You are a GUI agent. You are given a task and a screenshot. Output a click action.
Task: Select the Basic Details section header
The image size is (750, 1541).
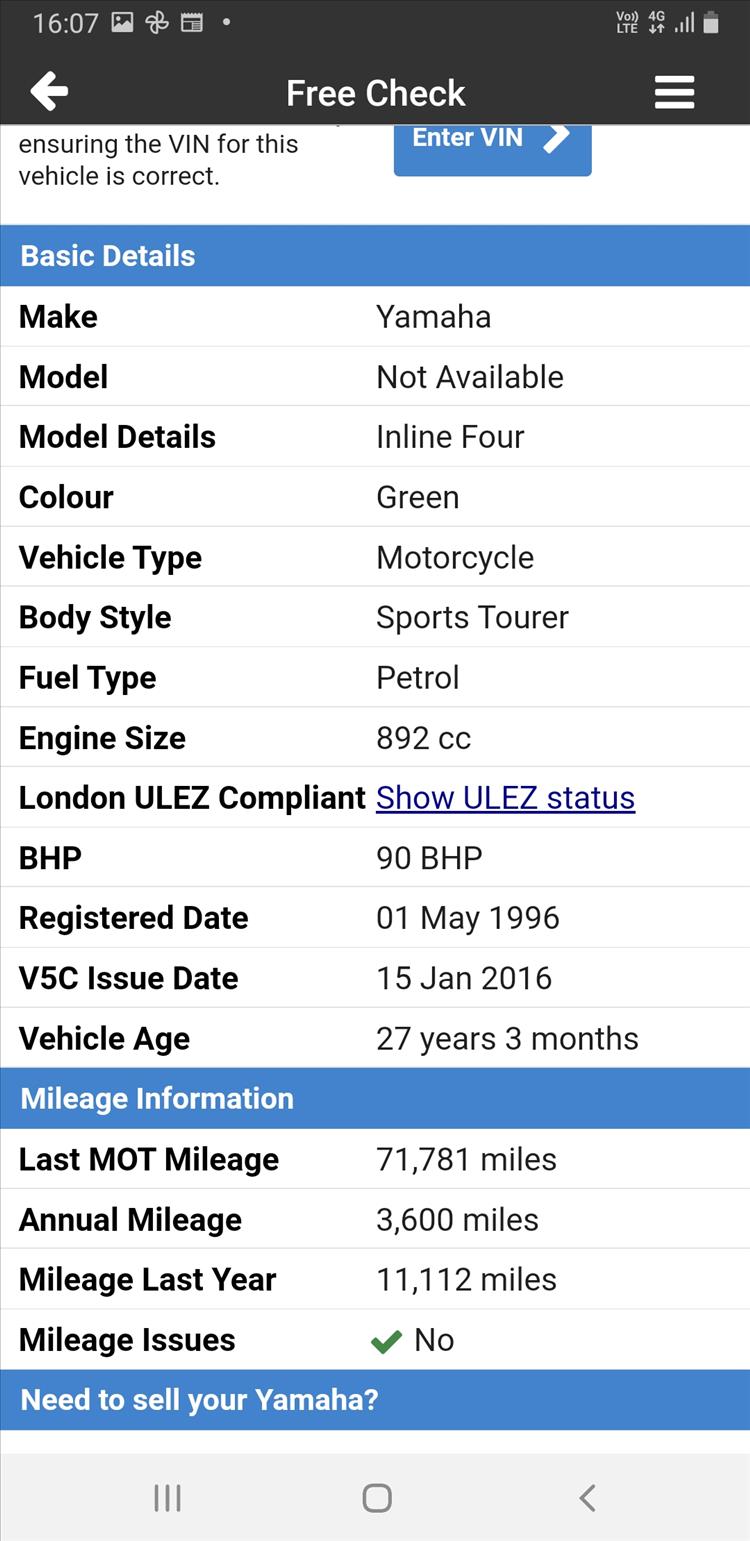click(375, 255)
